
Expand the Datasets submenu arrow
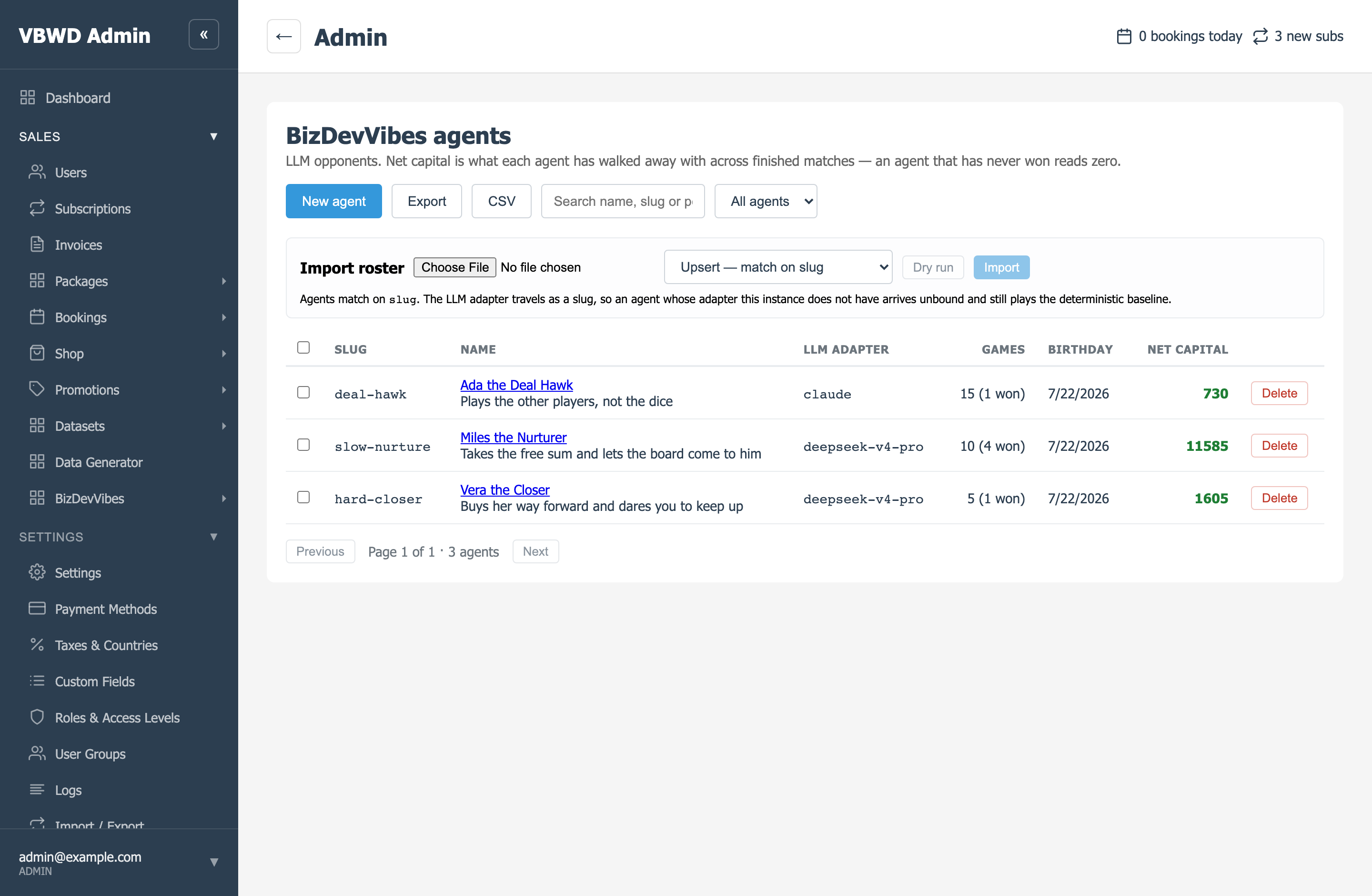(224, 426)
